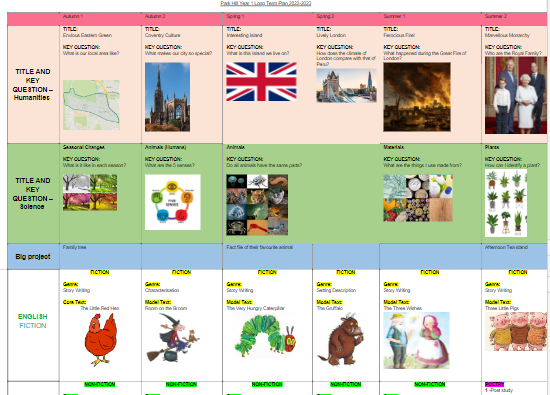
Task: Select the Little Red Hen illustration
Action: point(101,339)
